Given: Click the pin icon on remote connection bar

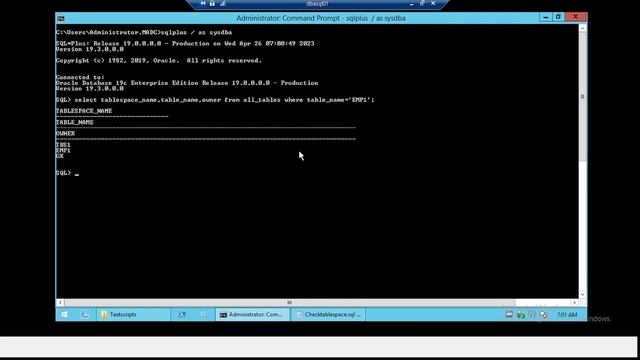Looking at the screenshot, I should [203, 3].
